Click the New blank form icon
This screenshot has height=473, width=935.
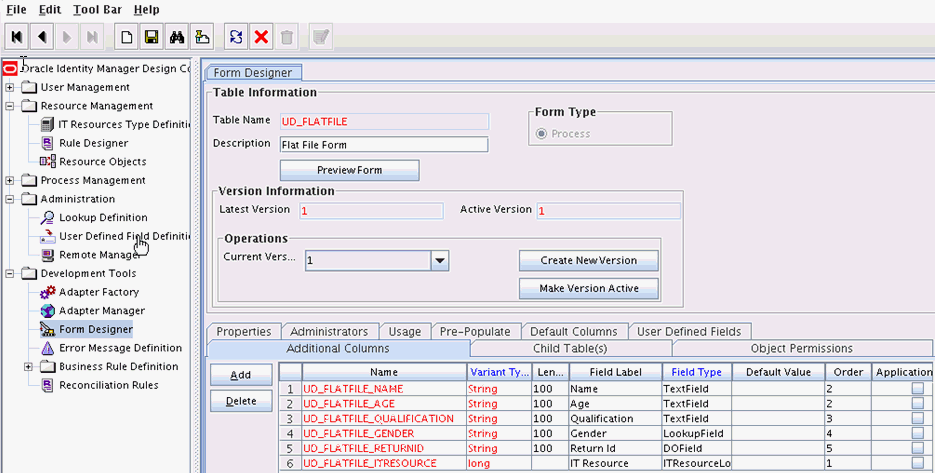(x=127, y=37)
